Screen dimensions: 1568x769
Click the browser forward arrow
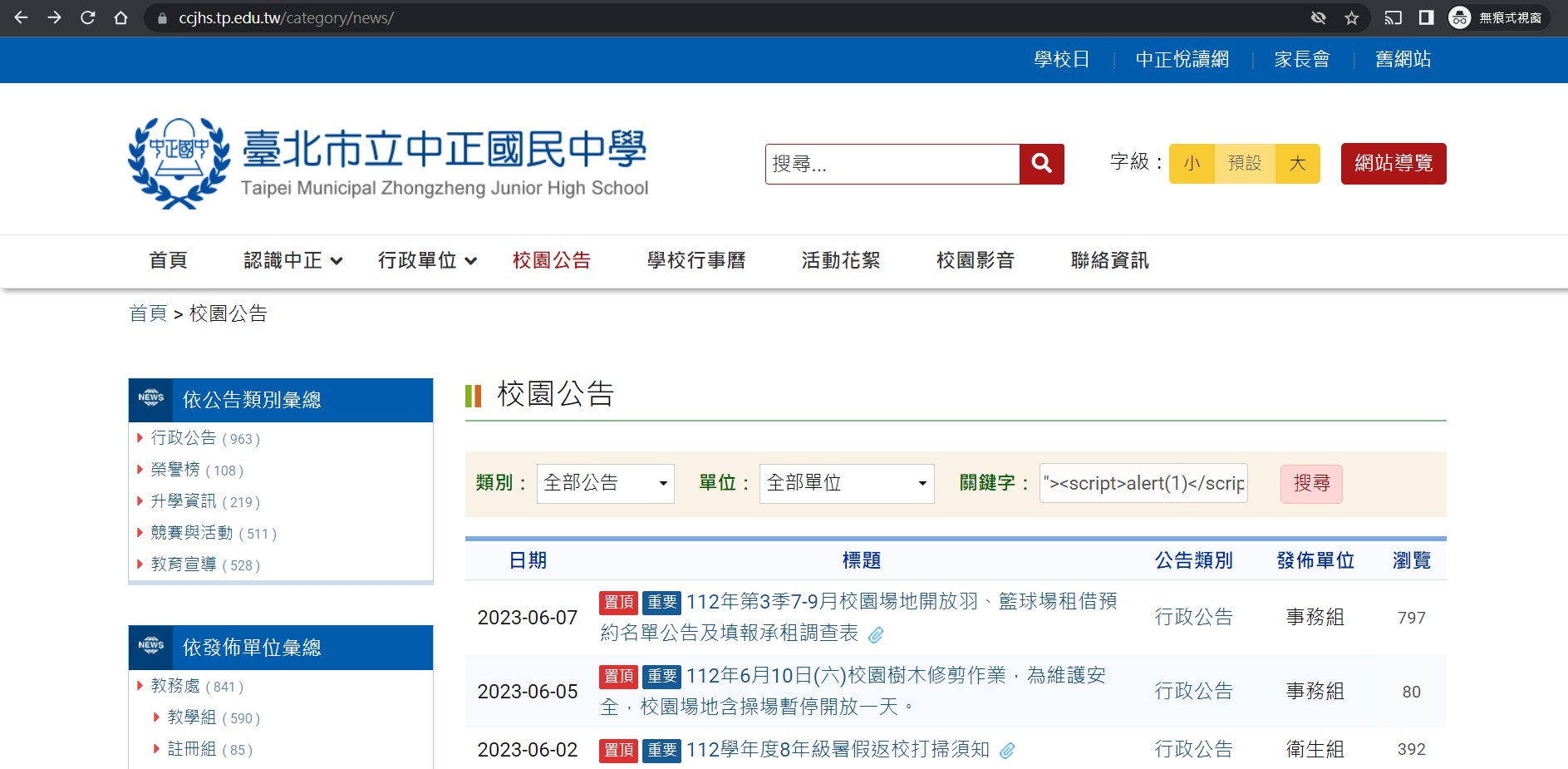point(55,17)
